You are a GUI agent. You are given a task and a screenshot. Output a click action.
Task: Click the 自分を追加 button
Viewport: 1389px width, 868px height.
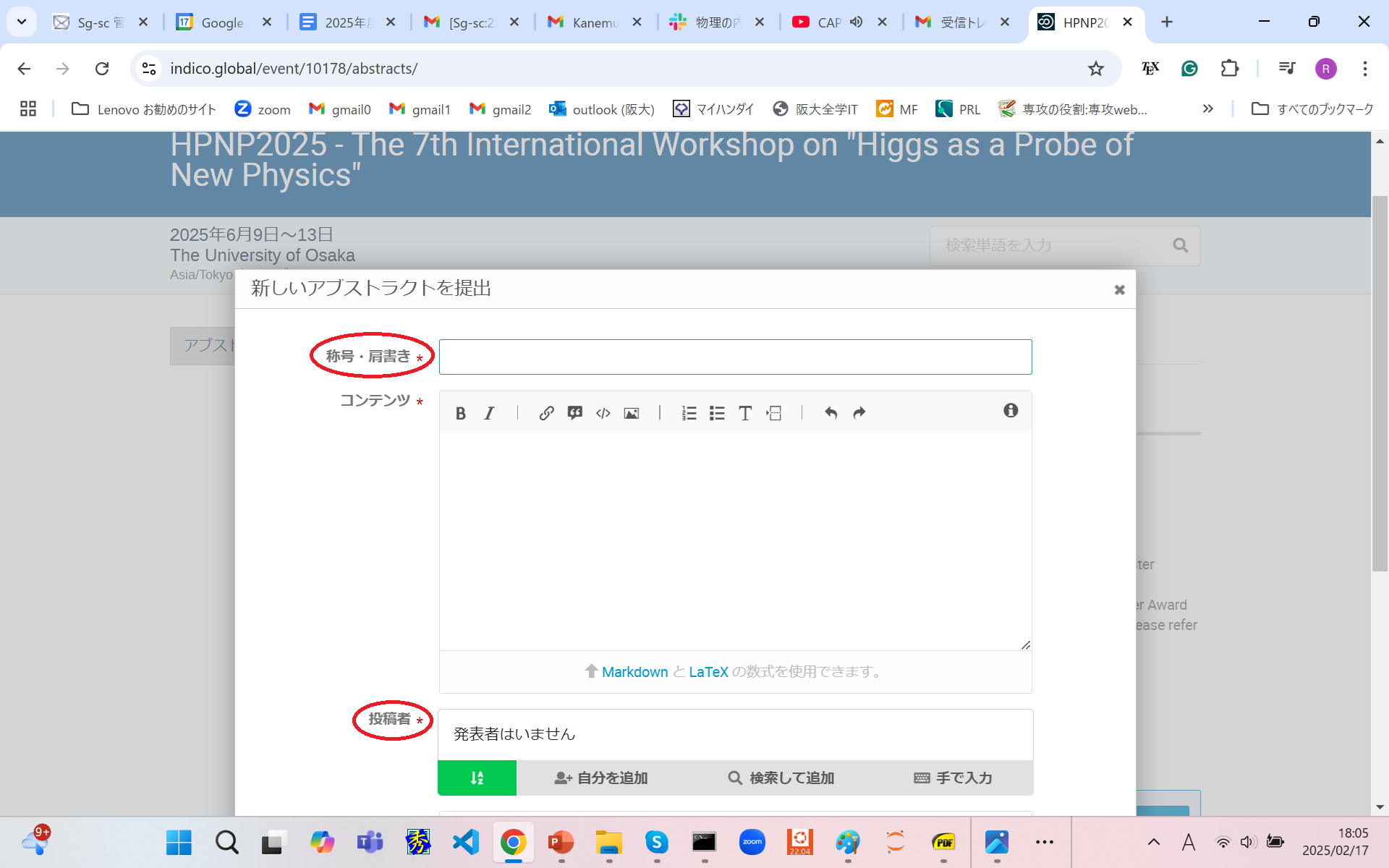pos(601,778)
